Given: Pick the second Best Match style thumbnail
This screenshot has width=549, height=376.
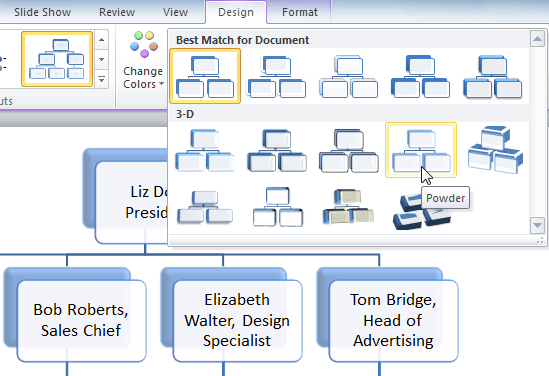Looking at the screenshot, I should 277,76.
